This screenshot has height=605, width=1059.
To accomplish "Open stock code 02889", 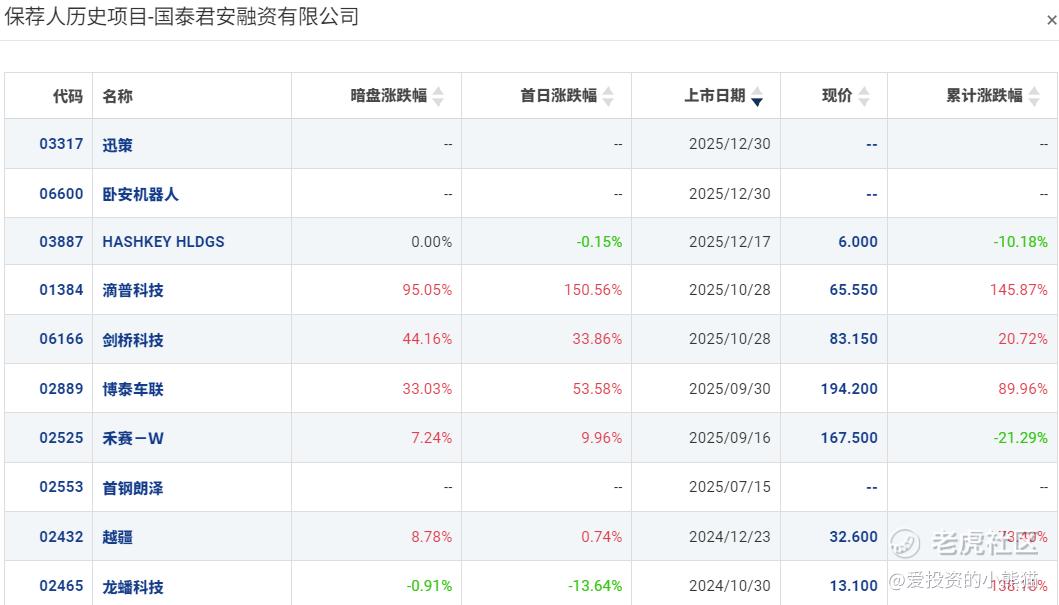I will pyautogui.click(x=61, y=389).
